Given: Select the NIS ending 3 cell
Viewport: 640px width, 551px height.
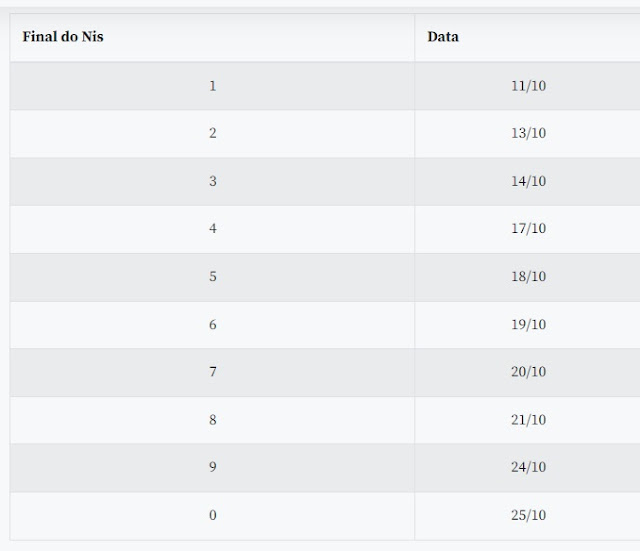Looking at the screenshot, I should [212, 181].
